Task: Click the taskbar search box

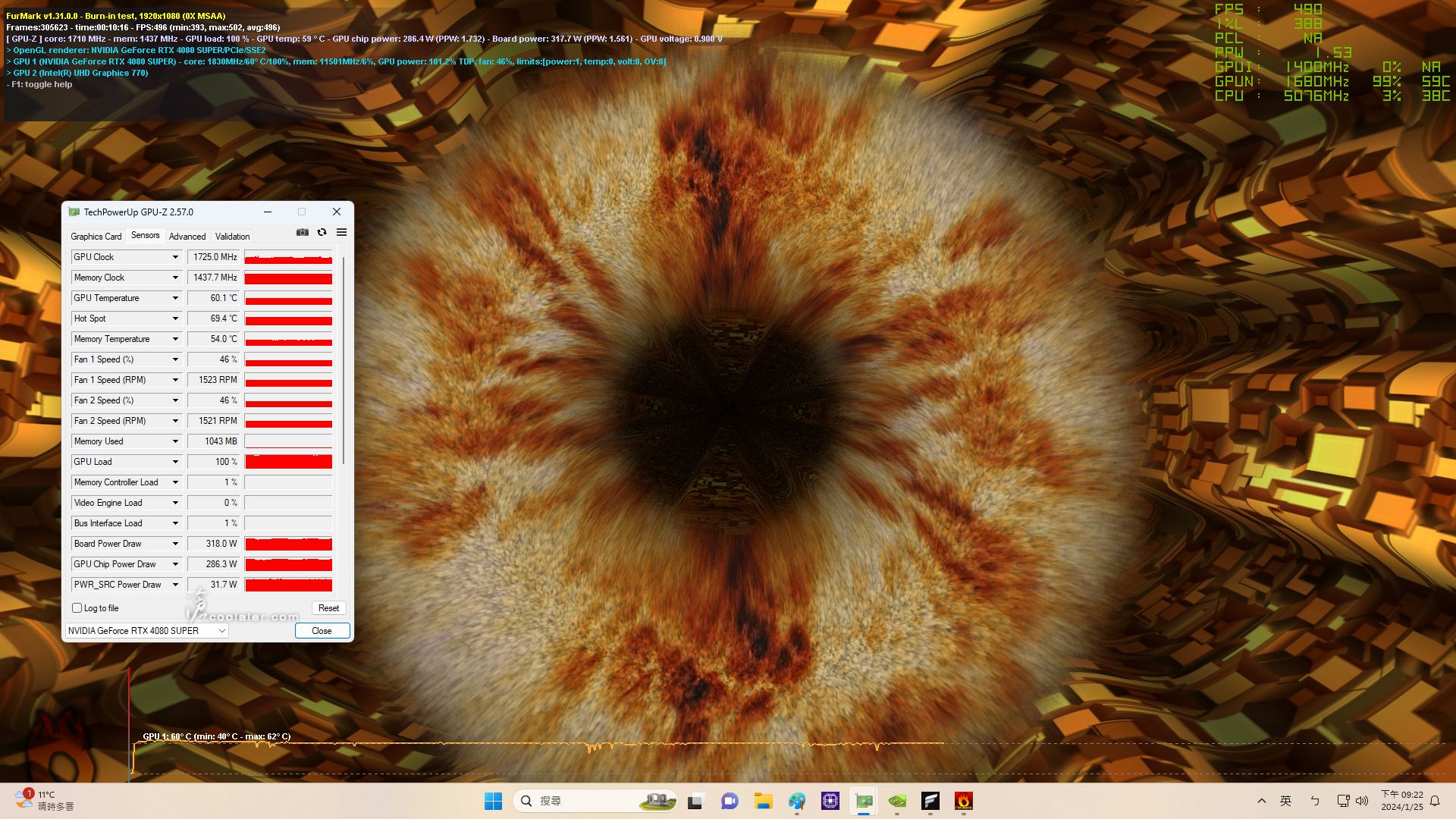Action: pyautogui.click(x=596, y=801)
